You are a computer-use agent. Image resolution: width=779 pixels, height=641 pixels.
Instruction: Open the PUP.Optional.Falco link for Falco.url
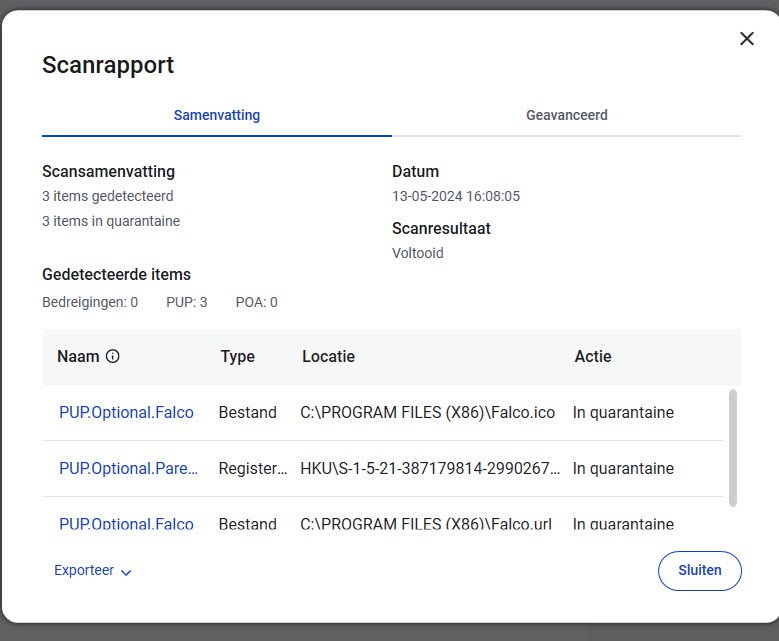[126, 523]
